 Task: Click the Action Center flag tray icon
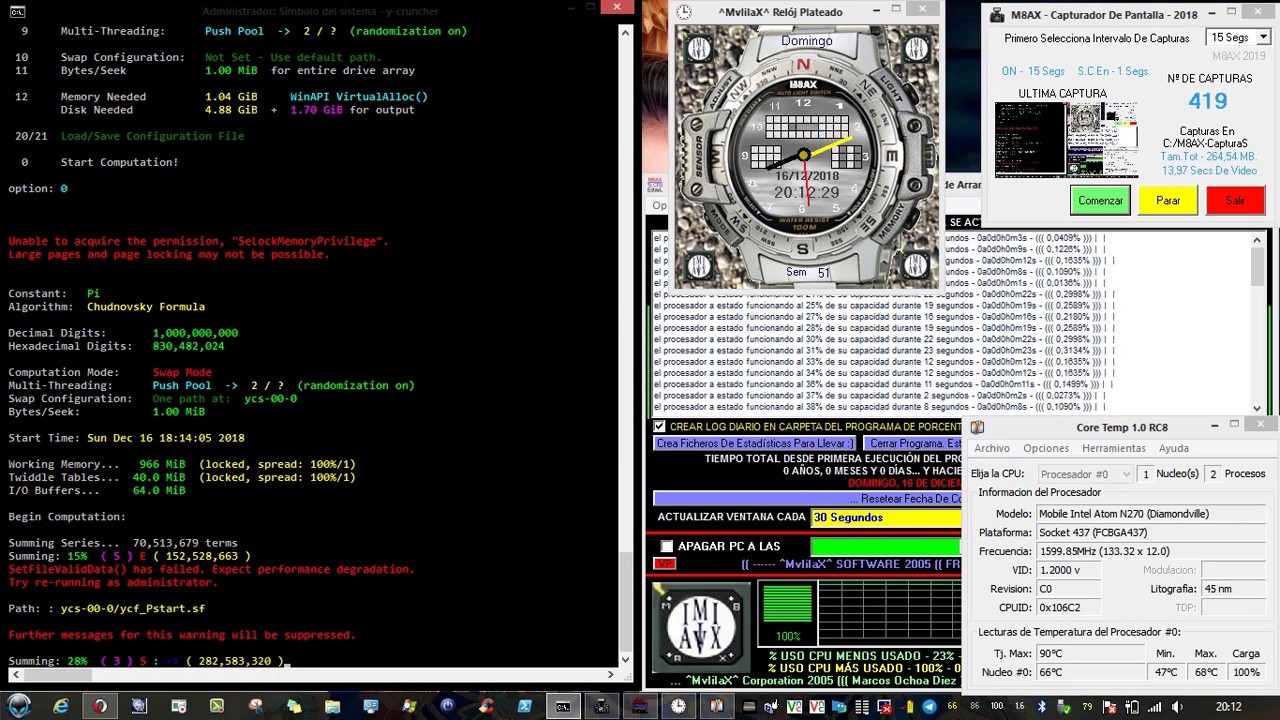click(1110, 707)
